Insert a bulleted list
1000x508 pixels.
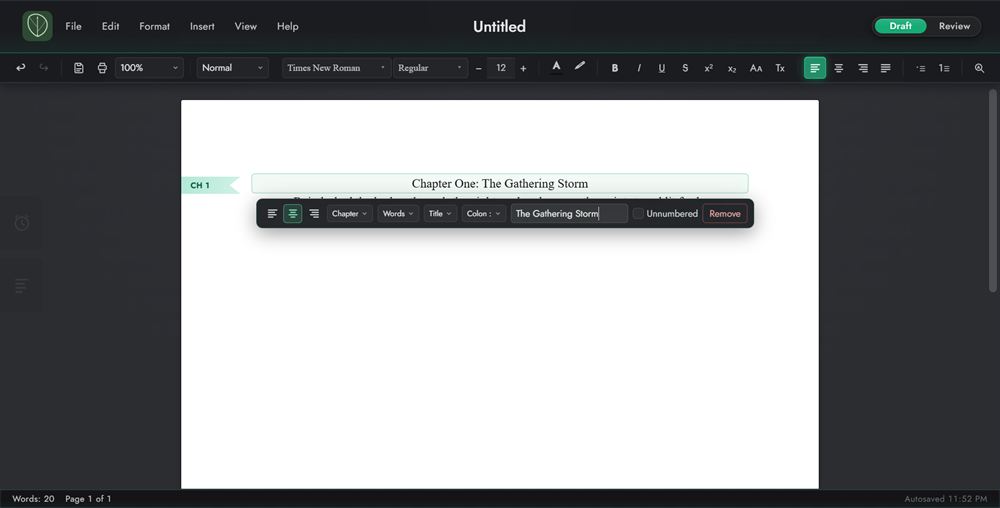tap(921, 68)
